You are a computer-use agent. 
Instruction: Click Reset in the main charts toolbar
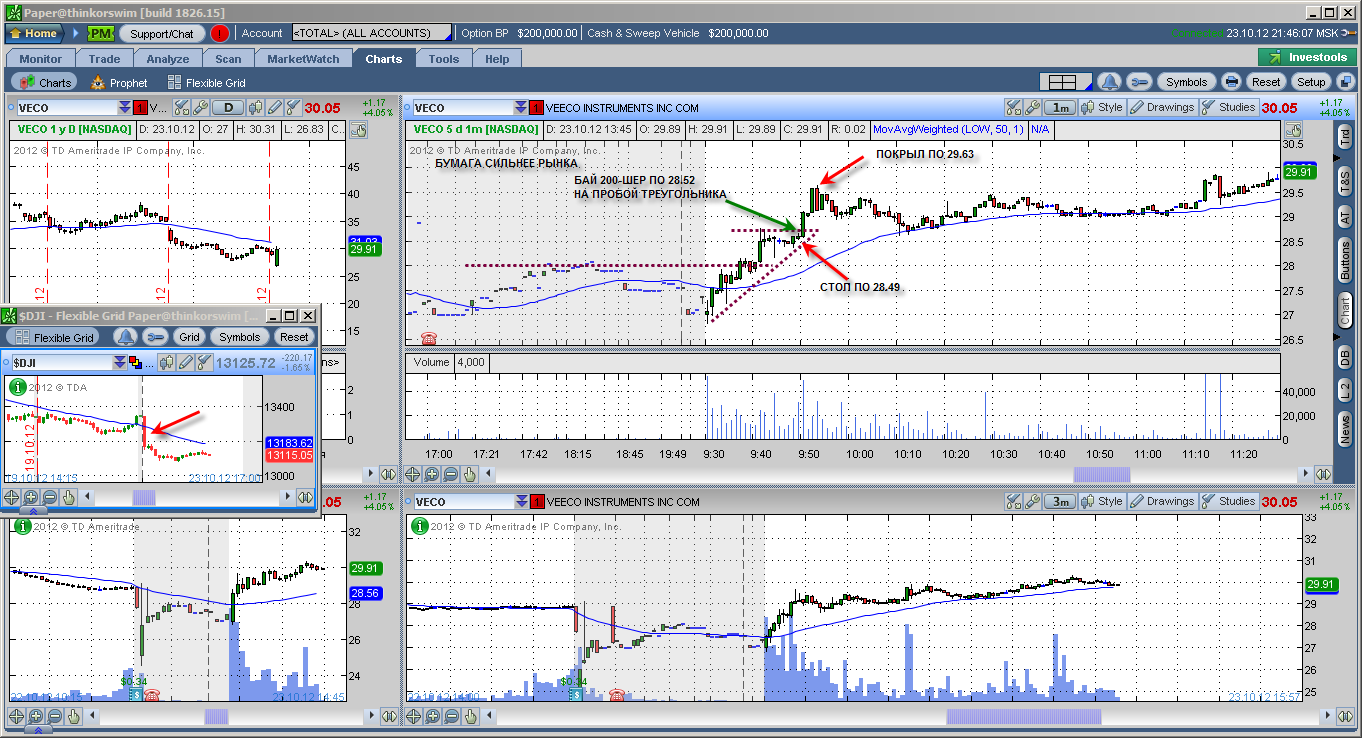coord(1266,82)
